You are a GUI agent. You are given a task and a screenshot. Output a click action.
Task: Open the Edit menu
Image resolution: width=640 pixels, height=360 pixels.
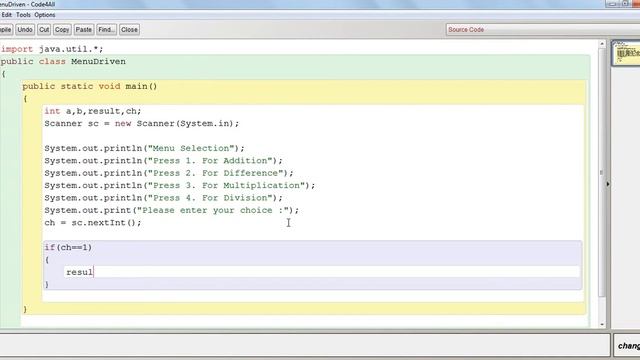click(x=6, y=15)
